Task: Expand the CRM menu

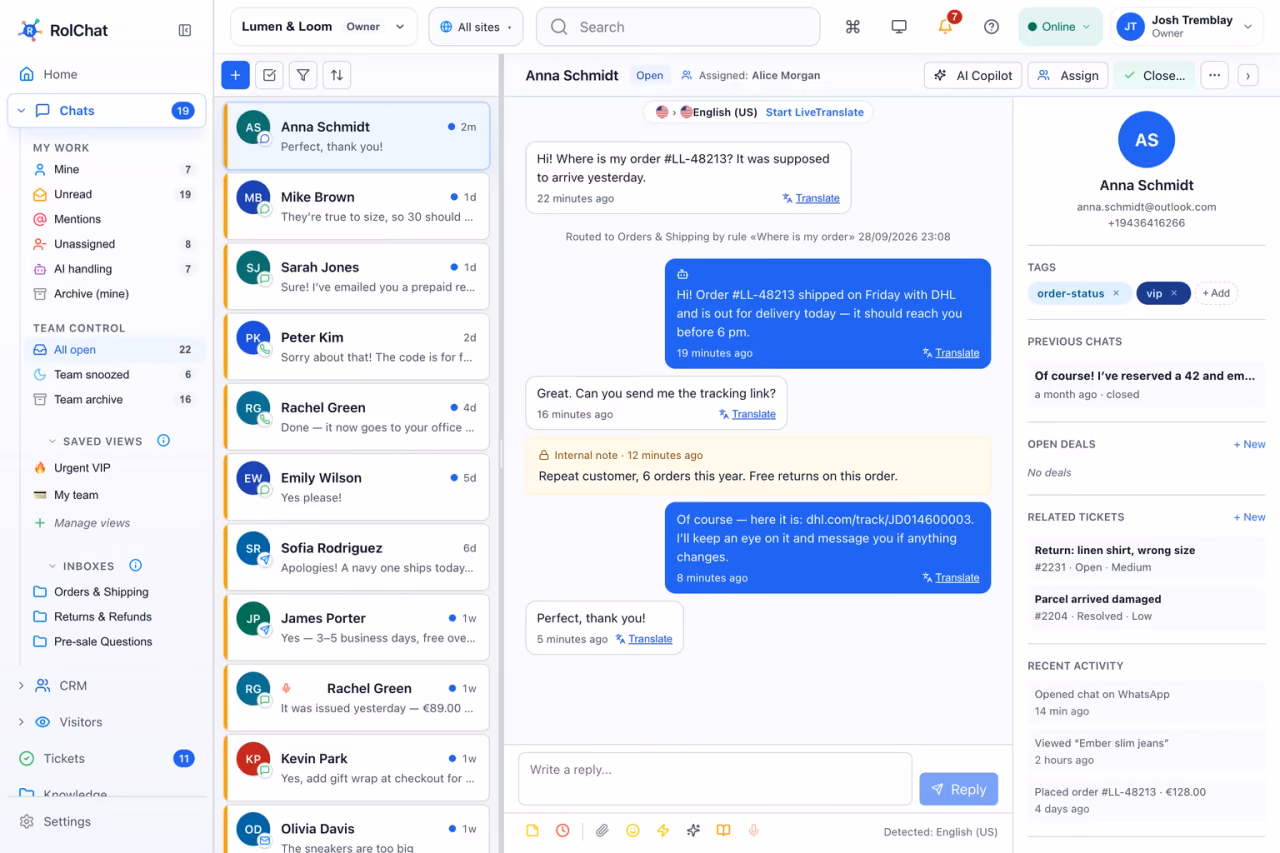Action: coord(21,686)
